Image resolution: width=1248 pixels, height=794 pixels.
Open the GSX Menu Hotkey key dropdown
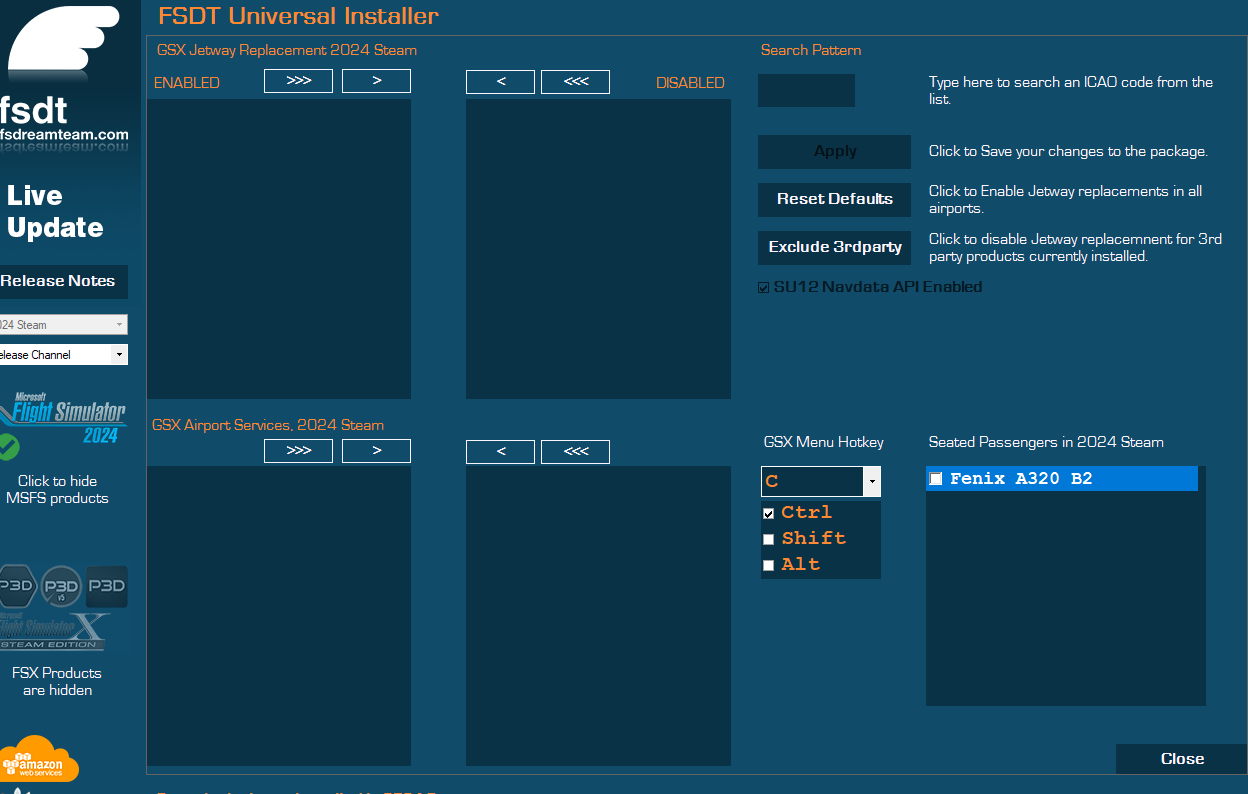(x=872, y=481)
